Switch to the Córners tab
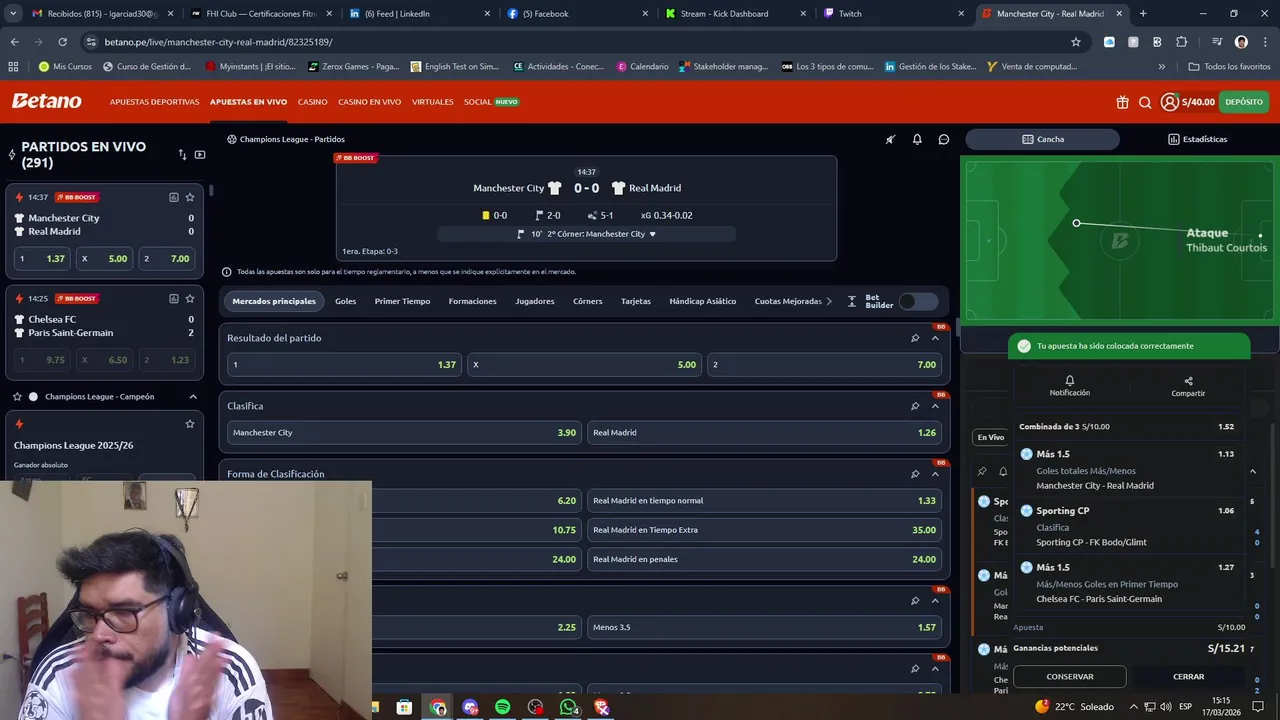Image resolution: width=1280 pixels, height=720 pixels. pos(588,301)
